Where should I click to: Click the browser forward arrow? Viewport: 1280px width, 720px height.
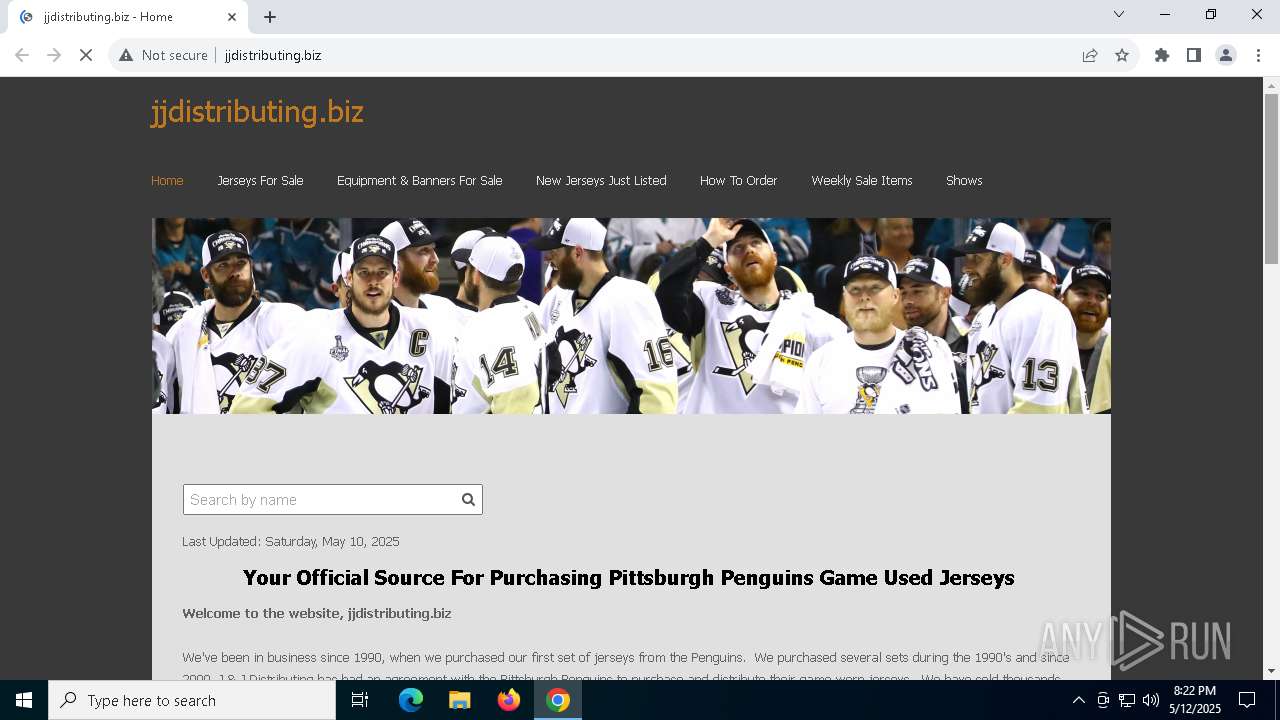tap(54, 55)
